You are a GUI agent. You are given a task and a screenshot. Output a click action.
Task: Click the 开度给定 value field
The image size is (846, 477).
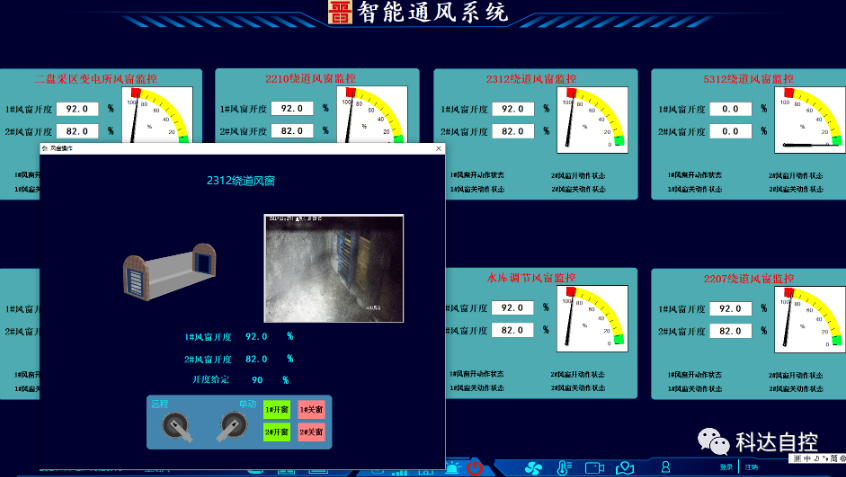pyautogui.click(x=258, y=380)
